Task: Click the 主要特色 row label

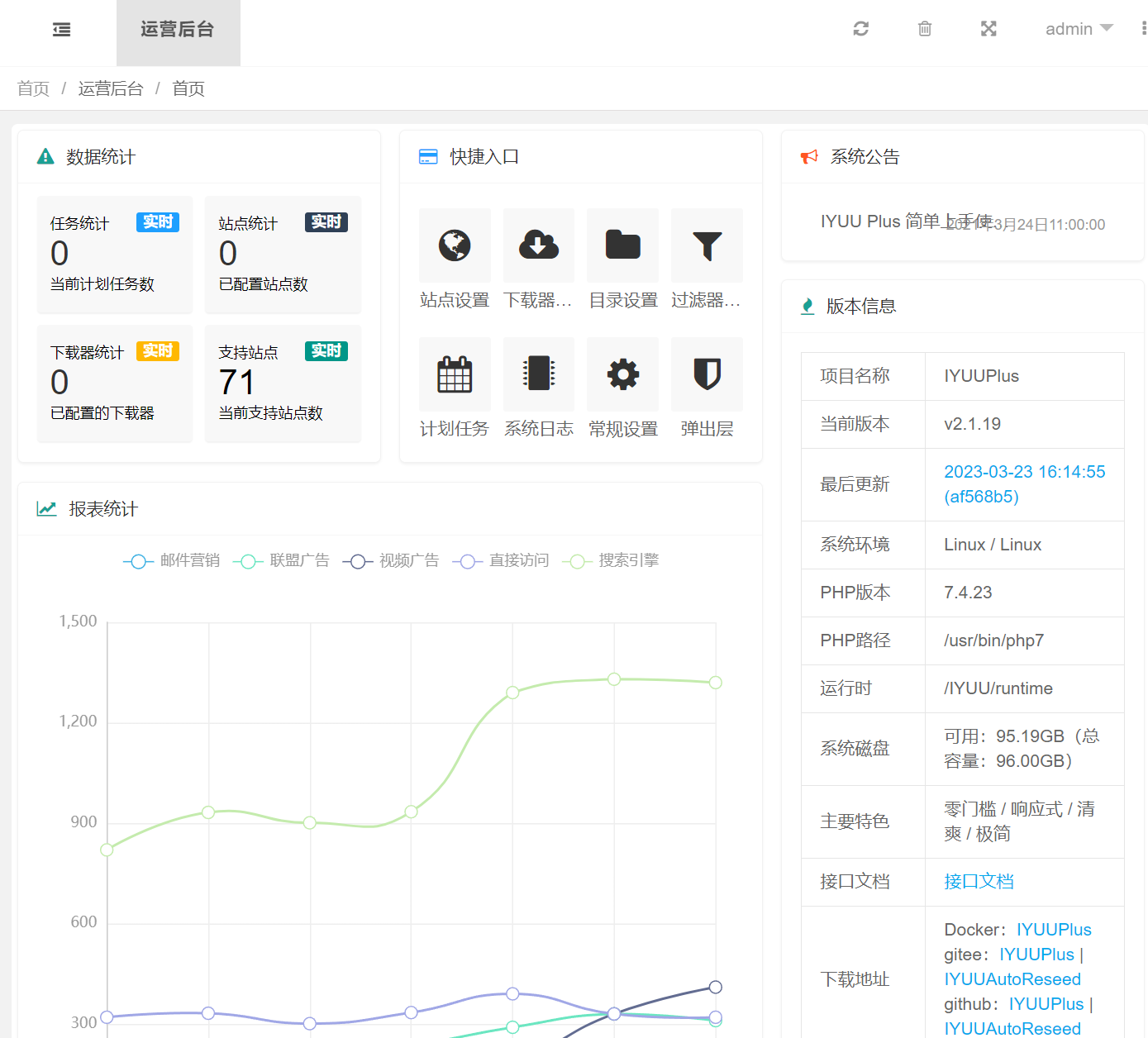Action: click(x=855, y=821)
